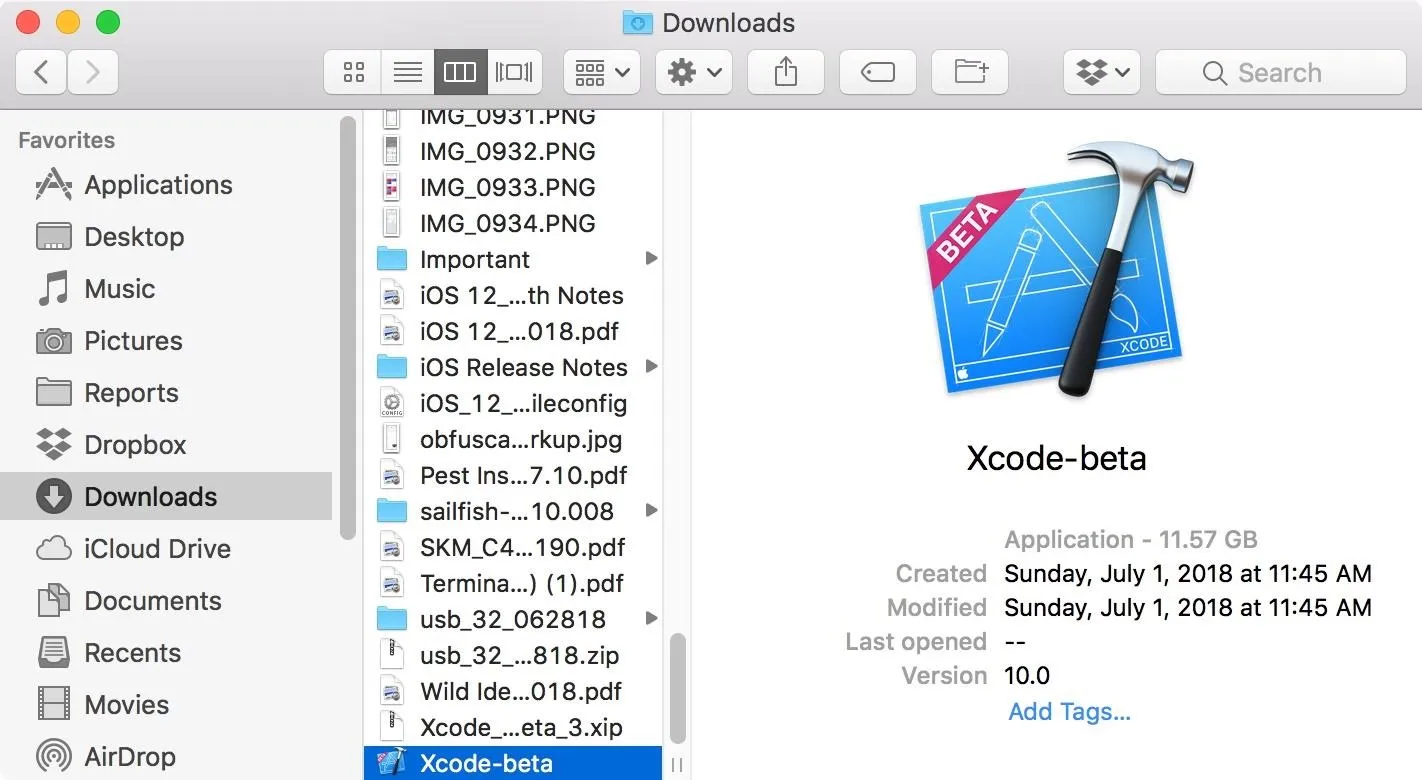Open the gear Action menu
The width and height of the screenshot is (1422, 780).
point(694,72)
